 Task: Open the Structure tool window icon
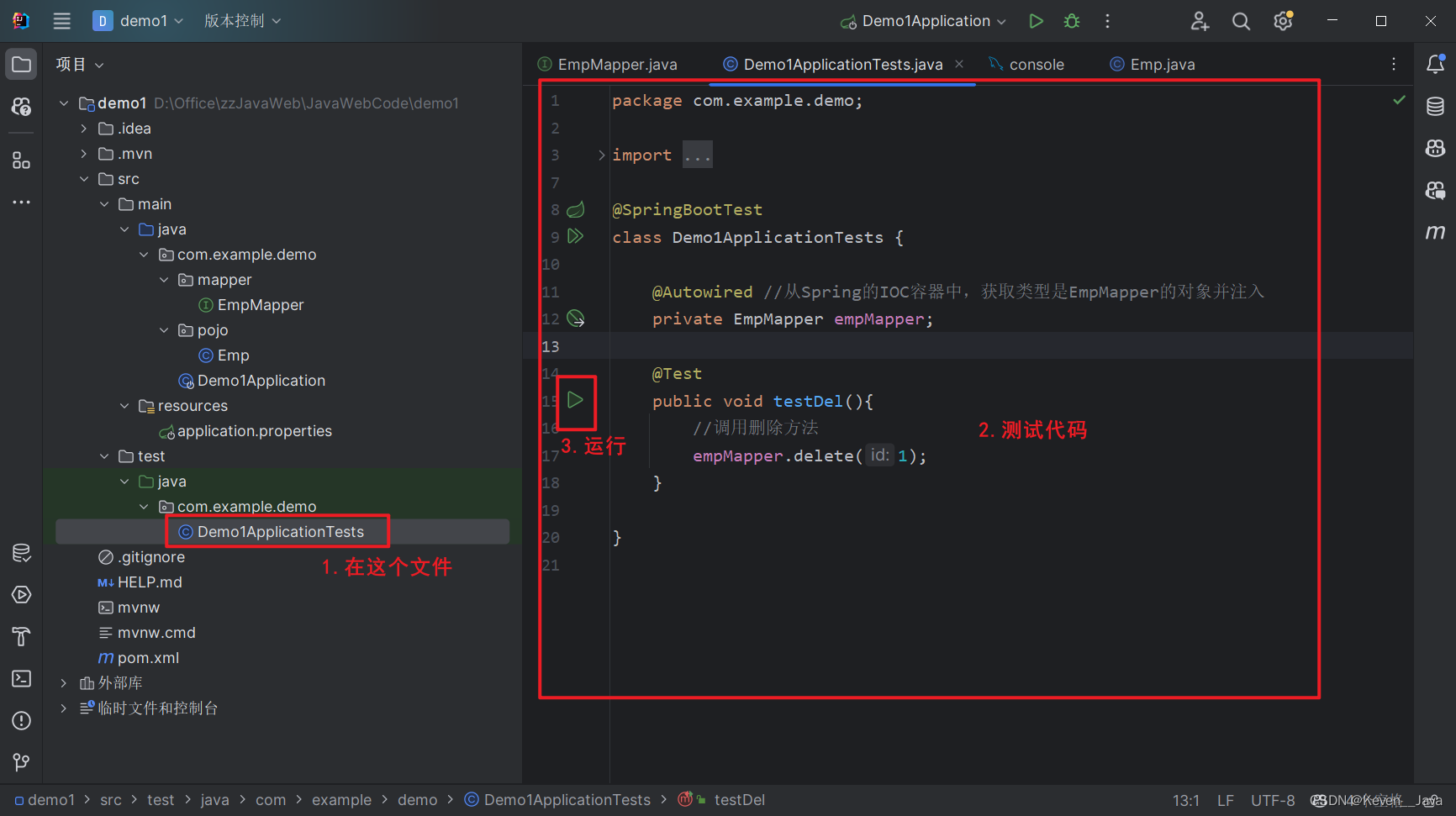coord(21,161)
